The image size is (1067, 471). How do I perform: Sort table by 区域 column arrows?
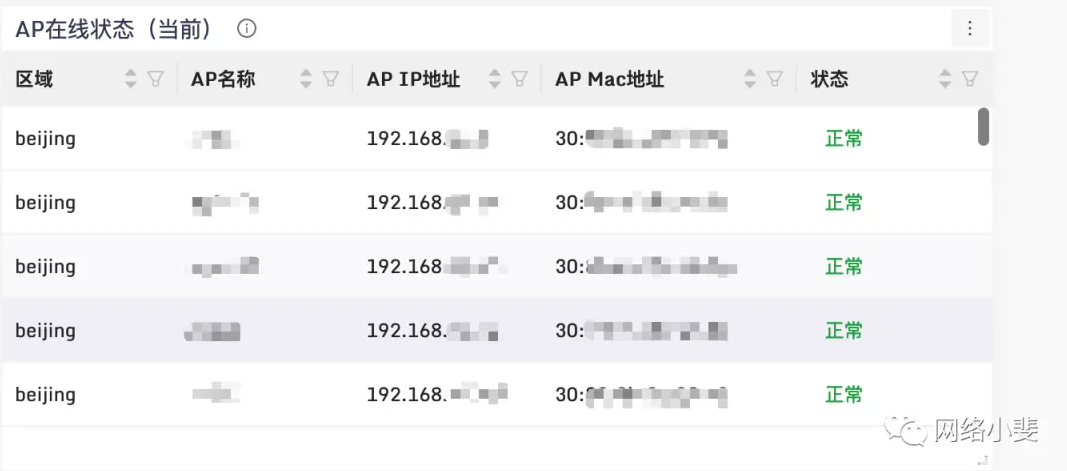131,79
